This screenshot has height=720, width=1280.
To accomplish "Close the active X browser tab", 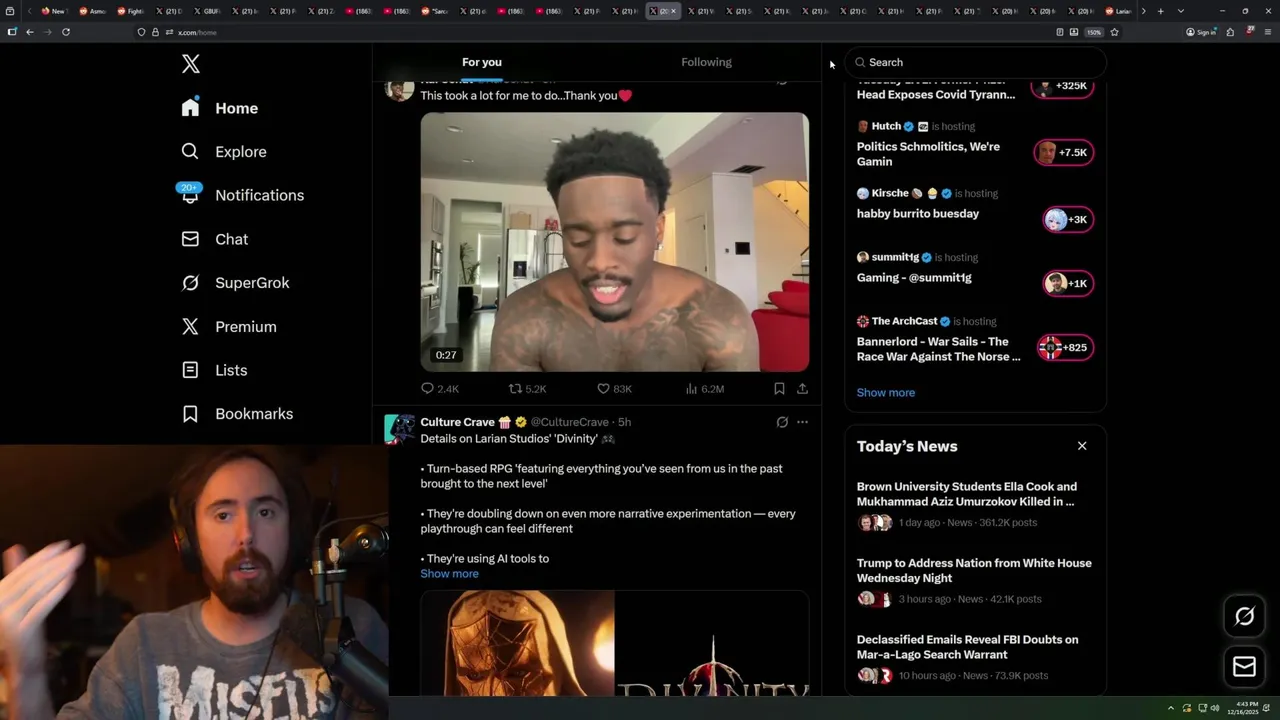I will click(x=673, y=11).
